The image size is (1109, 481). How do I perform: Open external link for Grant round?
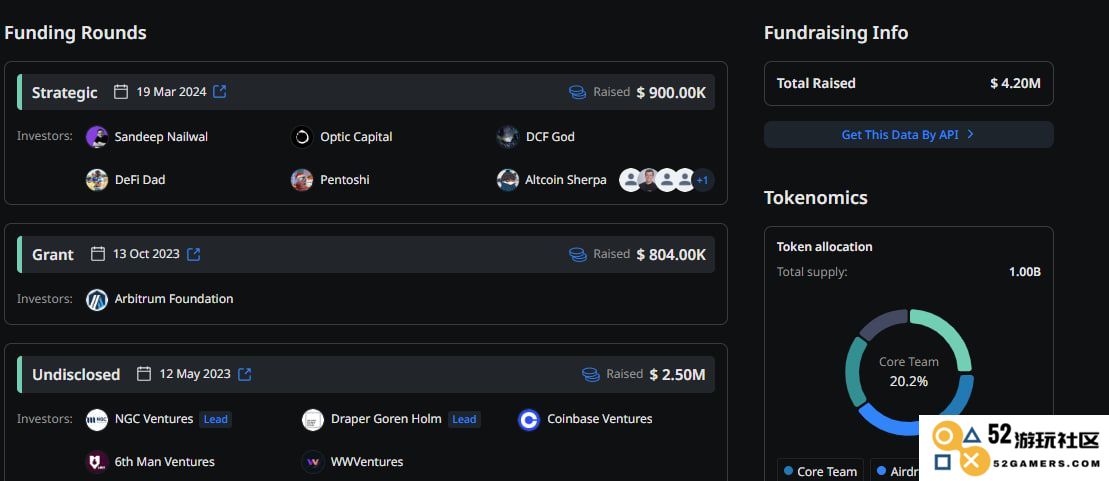[x=193, y=255]
